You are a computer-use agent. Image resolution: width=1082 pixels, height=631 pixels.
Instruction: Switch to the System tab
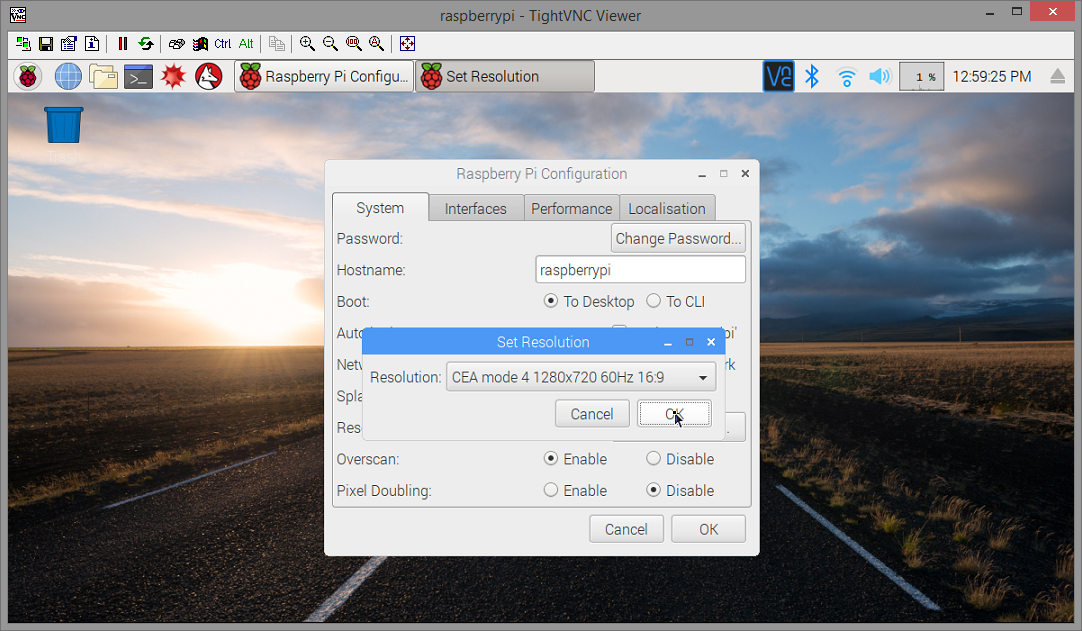click(x=380, y=208)
